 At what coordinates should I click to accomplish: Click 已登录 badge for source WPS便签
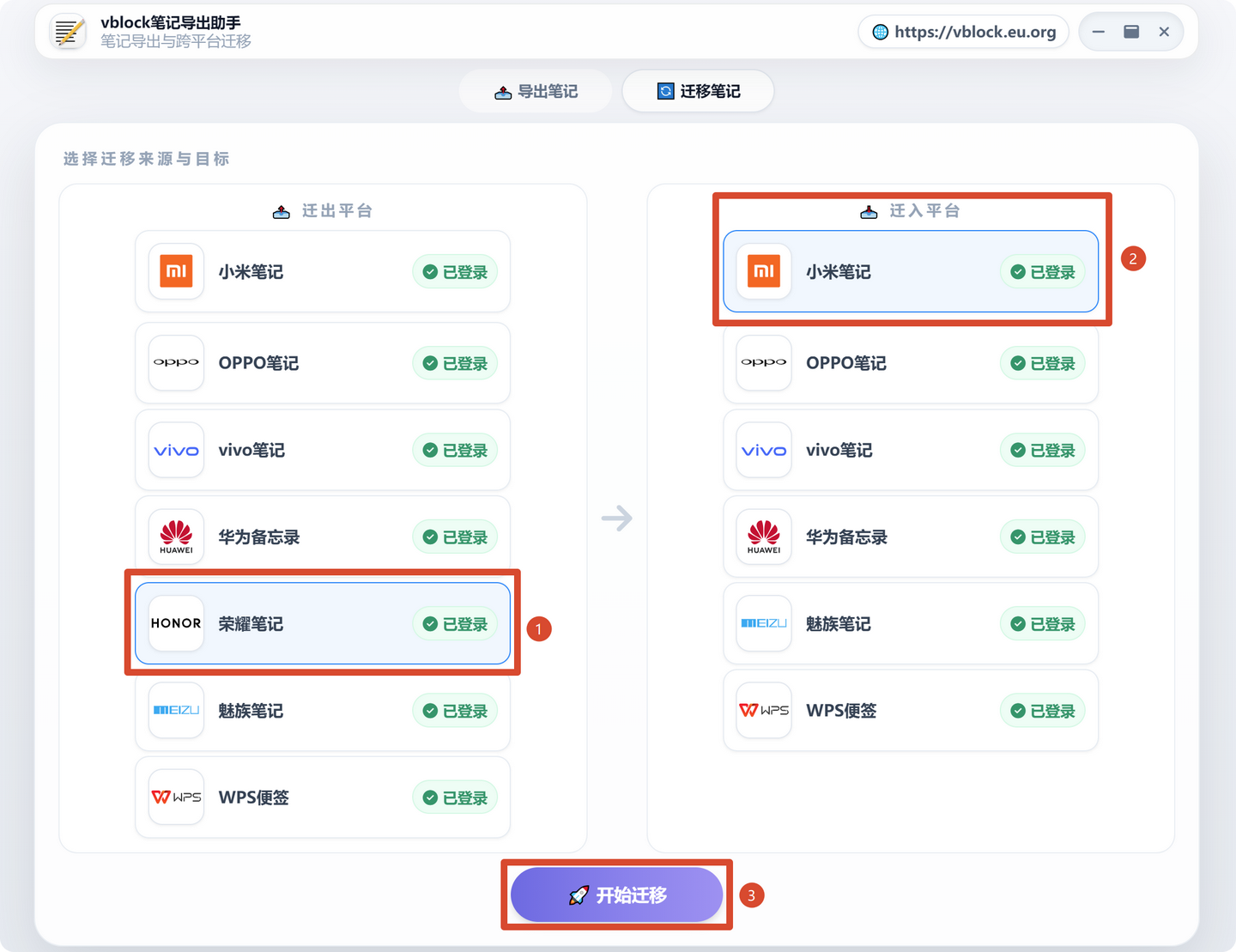455,797
